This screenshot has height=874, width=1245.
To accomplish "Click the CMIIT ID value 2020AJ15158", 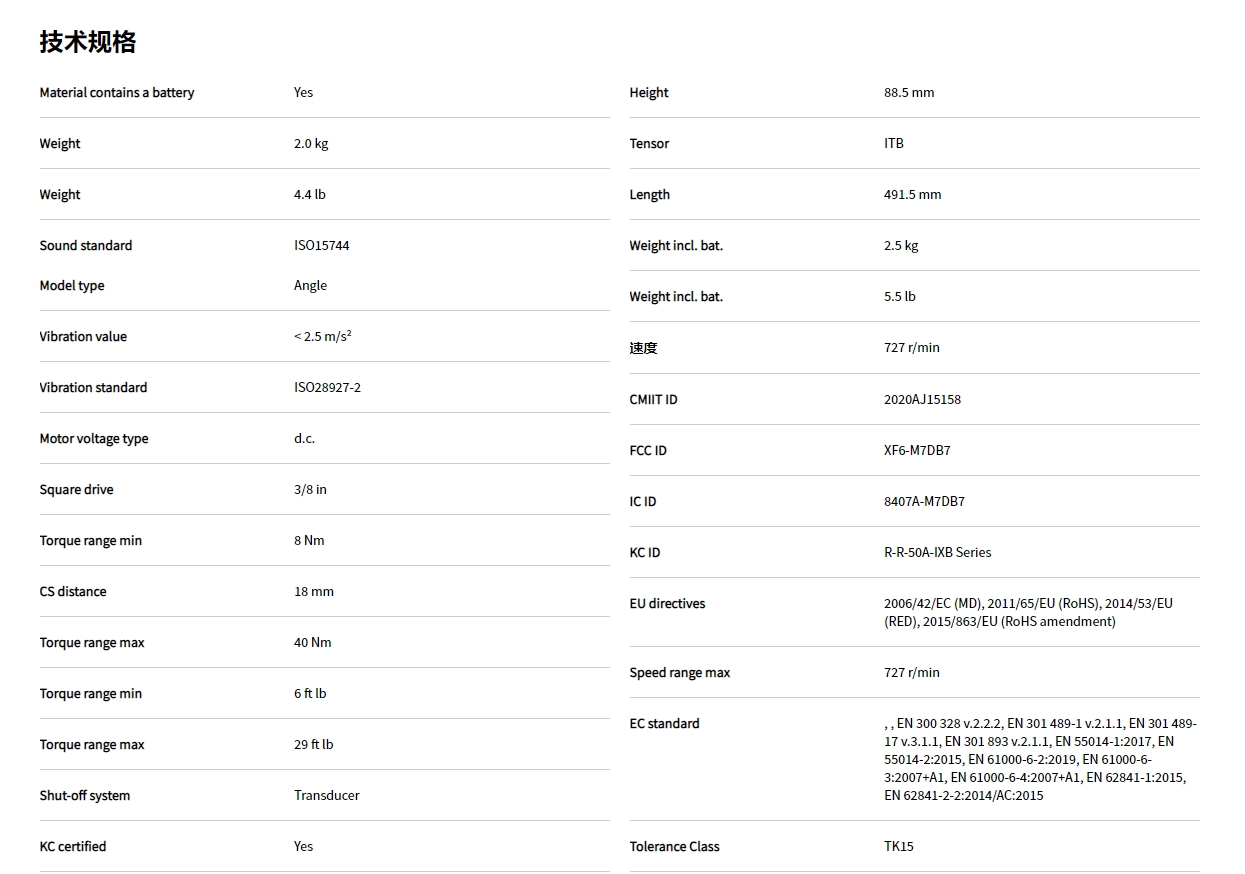I will 922,399.
